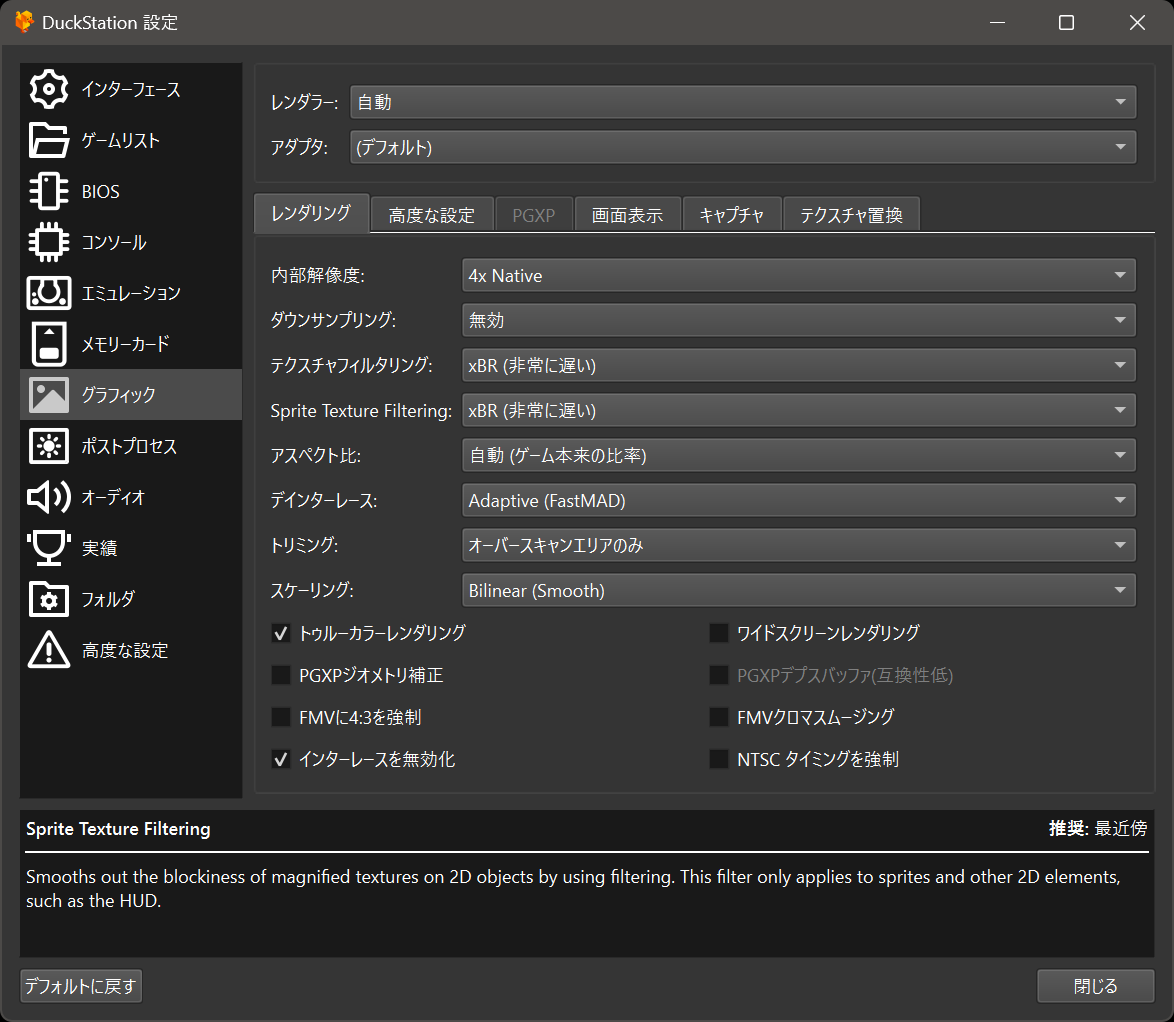Viewport: 1174px width, 1022px height.
Task: Maximize the DuckStation settings window
Action: pyautogui.click(x=1066, y=22)
